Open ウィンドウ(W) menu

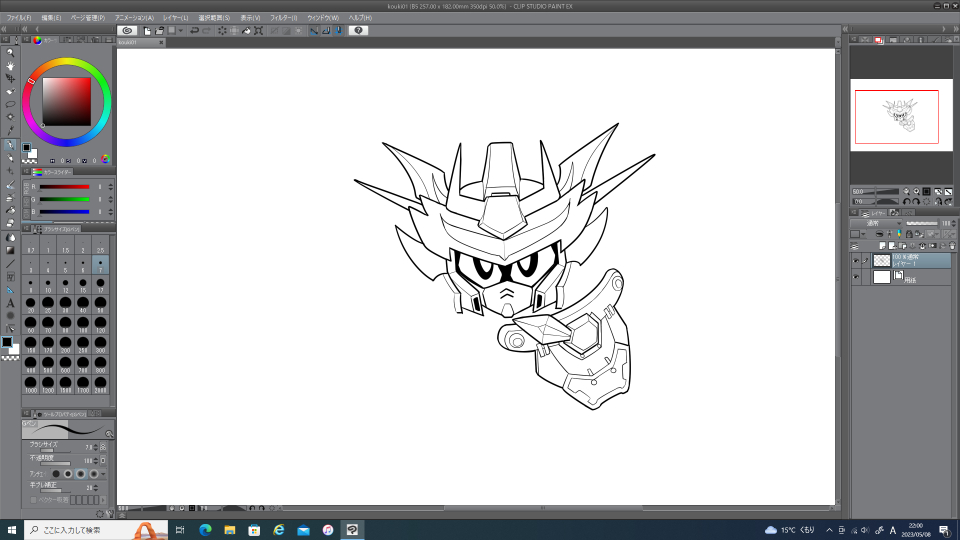click(x=323, y=18)
